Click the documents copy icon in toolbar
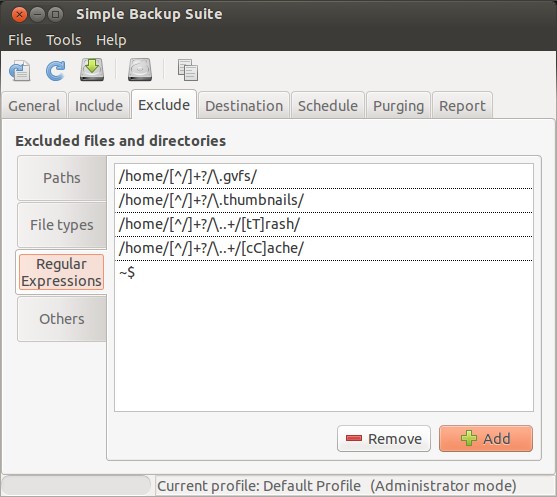Viewport: 557px width, 497px height. point(188,70)
